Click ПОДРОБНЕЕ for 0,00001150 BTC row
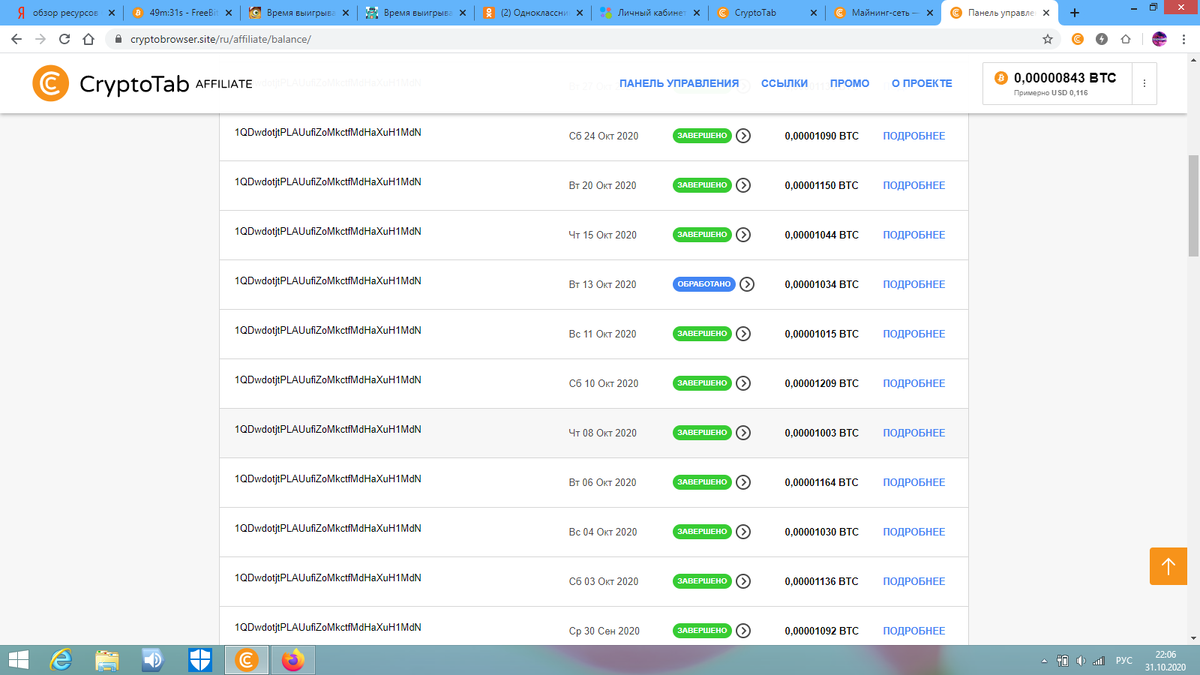This screenshot has height=675, width=1200. [914, 185]
